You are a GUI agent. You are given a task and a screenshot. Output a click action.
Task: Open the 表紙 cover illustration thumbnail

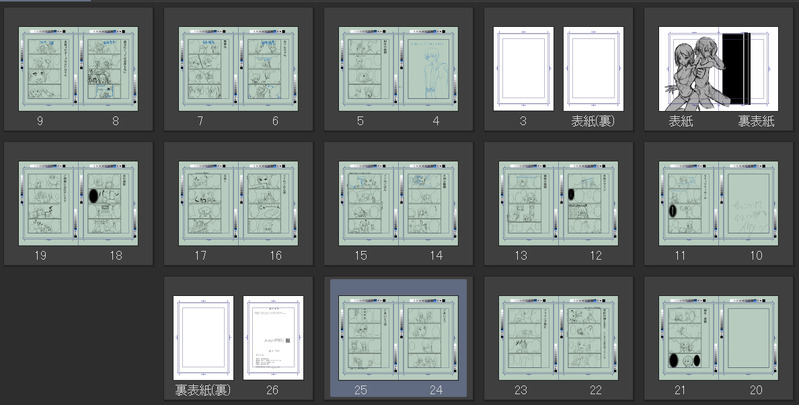click(688, 69)
